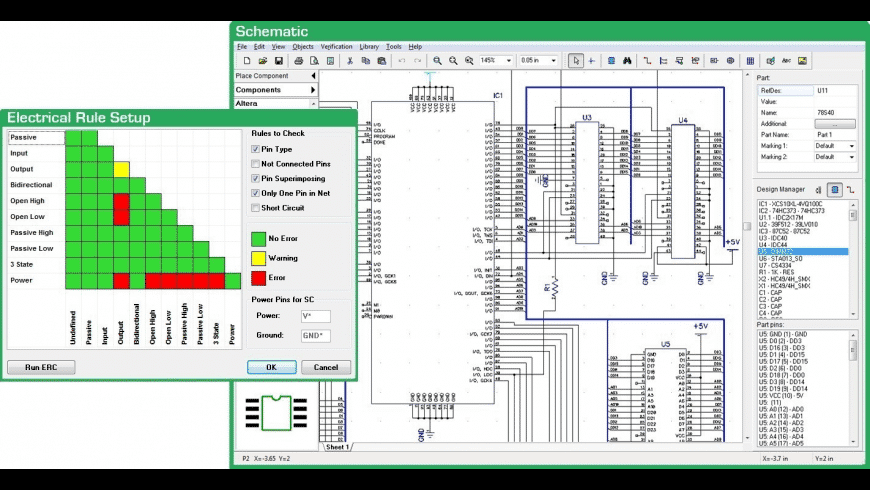This screenshot has width=870, height=490.
Task: Enable the Not Connected Pins check
Action: tap(255, 164)
